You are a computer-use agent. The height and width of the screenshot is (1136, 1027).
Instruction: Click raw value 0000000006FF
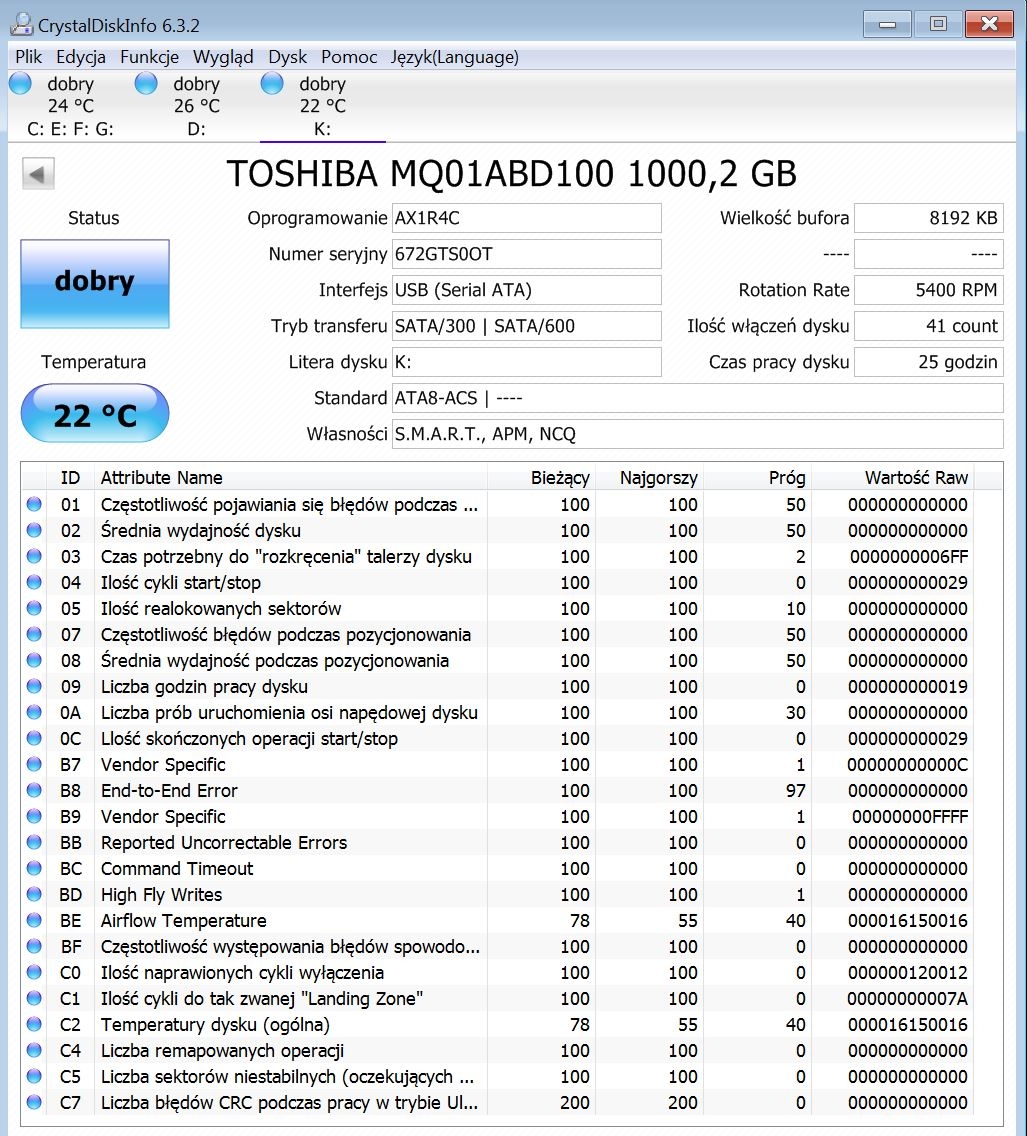(x=909, y=556)
